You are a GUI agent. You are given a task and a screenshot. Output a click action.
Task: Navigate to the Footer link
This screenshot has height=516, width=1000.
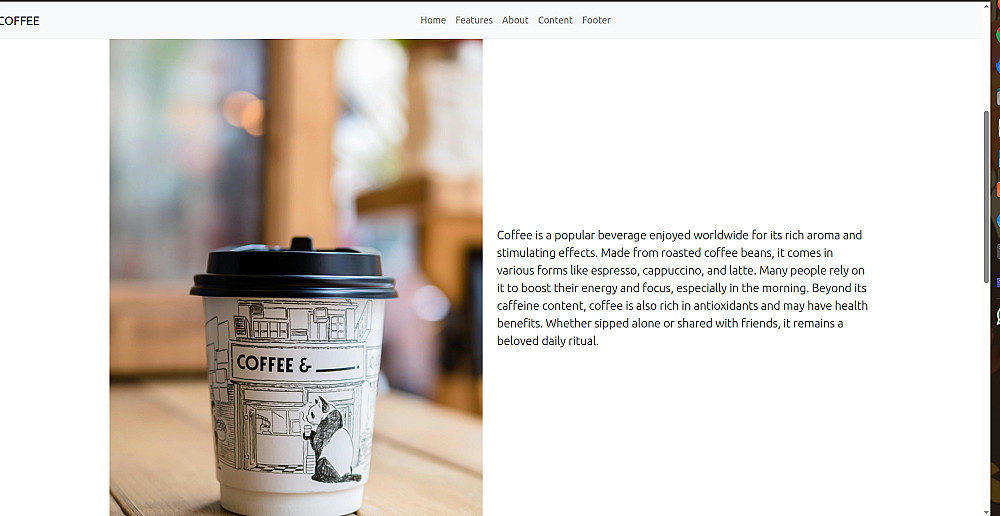pyautogui.click(x=596, y=20)
